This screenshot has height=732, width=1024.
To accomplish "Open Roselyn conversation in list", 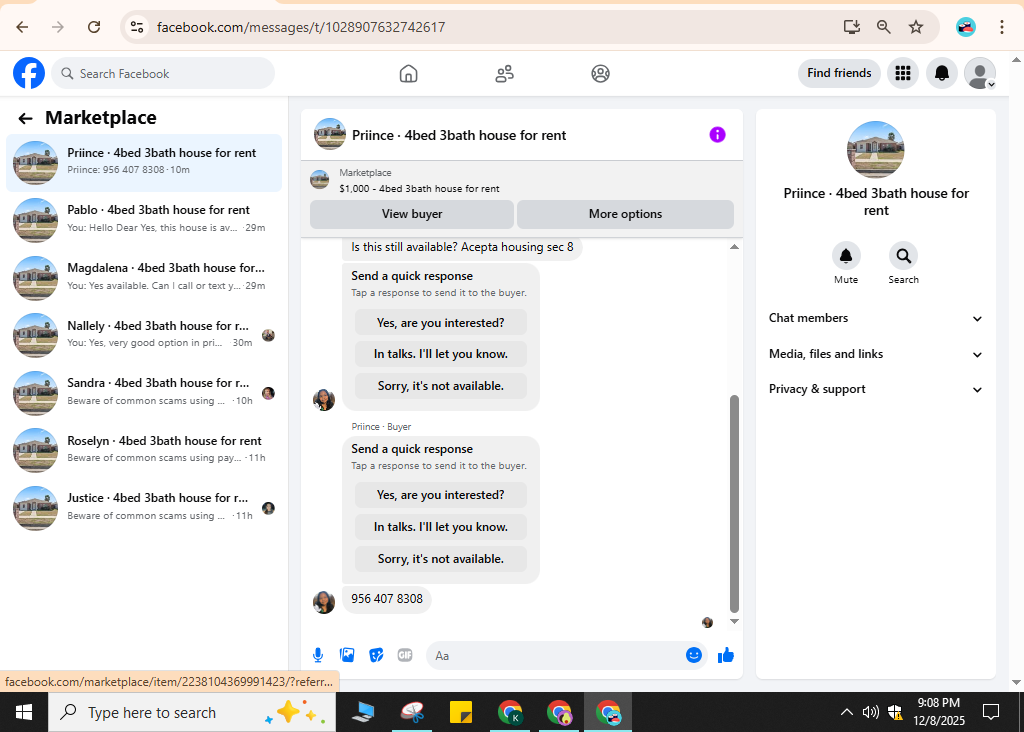I will coord(144,450).
